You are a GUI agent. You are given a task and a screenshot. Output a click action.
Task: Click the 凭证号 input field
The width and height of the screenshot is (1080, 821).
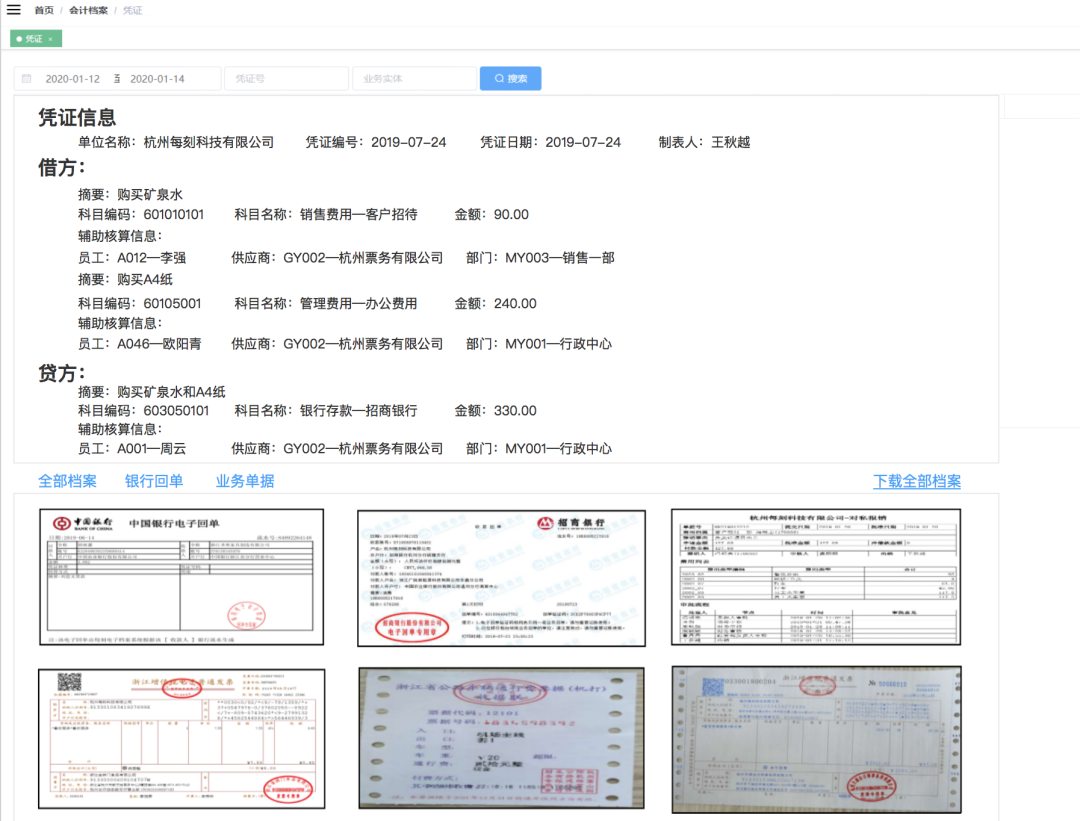coord(285,78)
